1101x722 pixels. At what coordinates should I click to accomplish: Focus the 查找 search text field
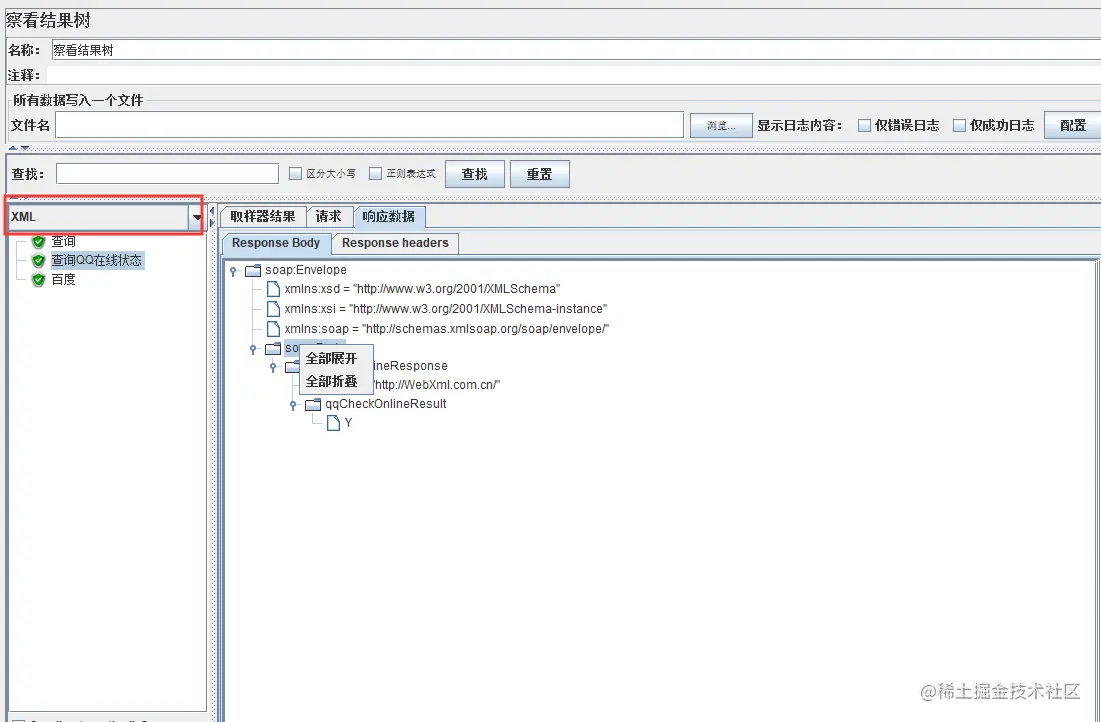coord(167,173)
